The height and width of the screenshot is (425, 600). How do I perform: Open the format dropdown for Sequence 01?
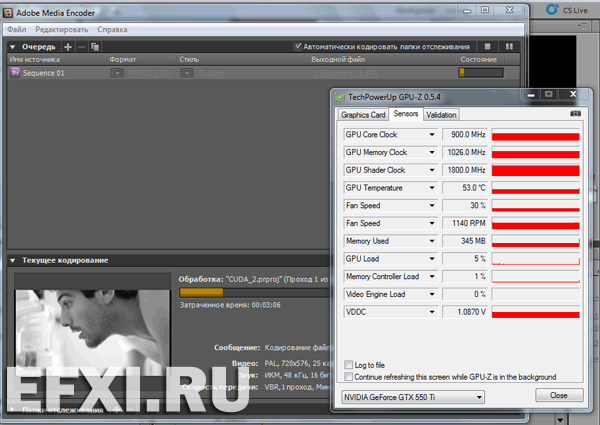(x=117, y=73)
